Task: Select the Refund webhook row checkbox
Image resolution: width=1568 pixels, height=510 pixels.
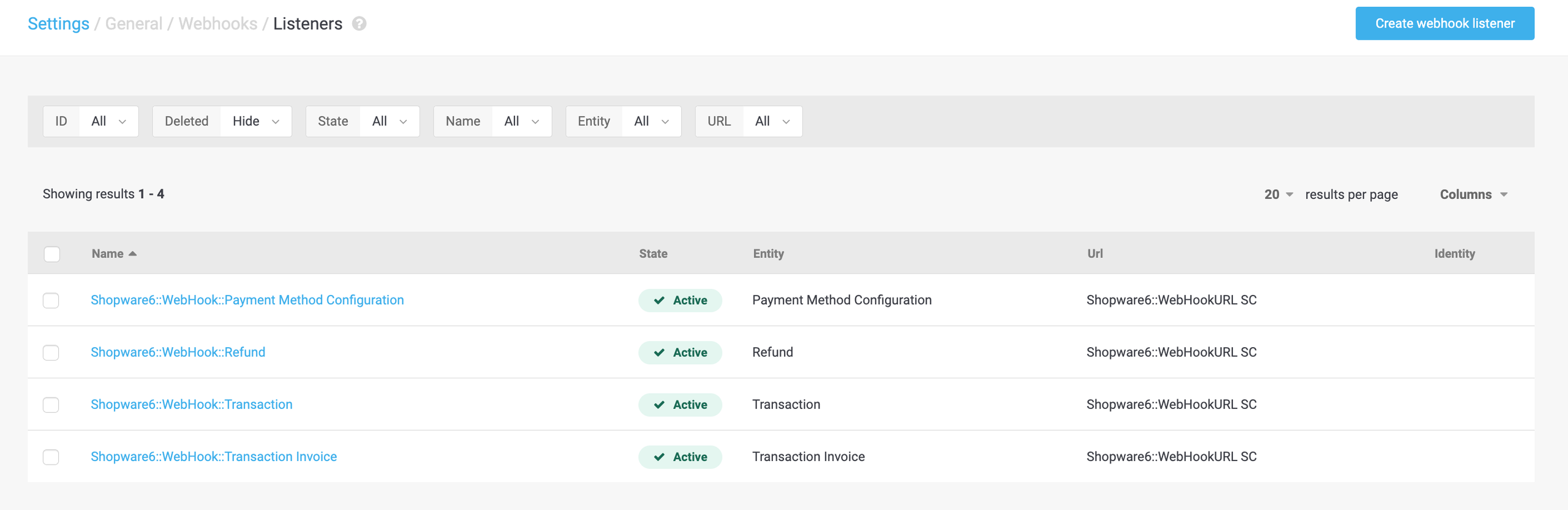Action: [x=51, y=353]
